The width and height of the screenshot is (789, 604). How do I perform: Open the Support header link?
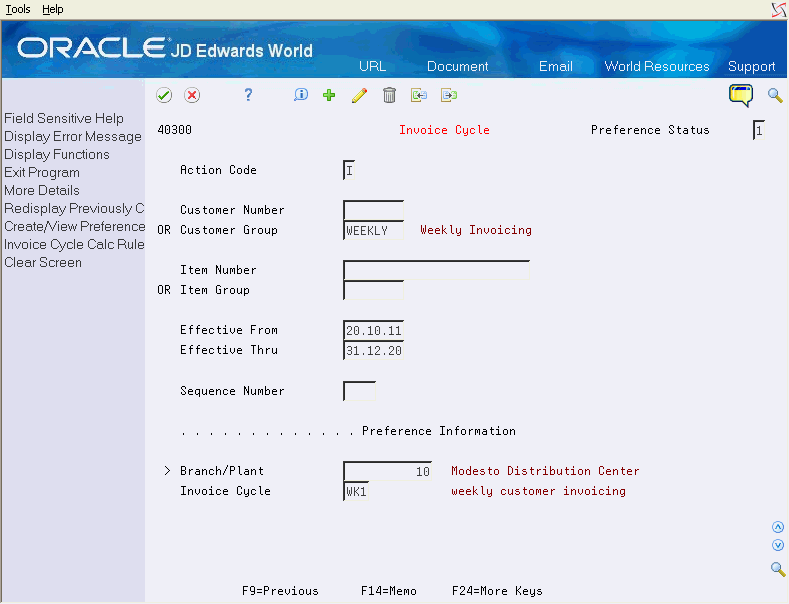coord(751,66)
